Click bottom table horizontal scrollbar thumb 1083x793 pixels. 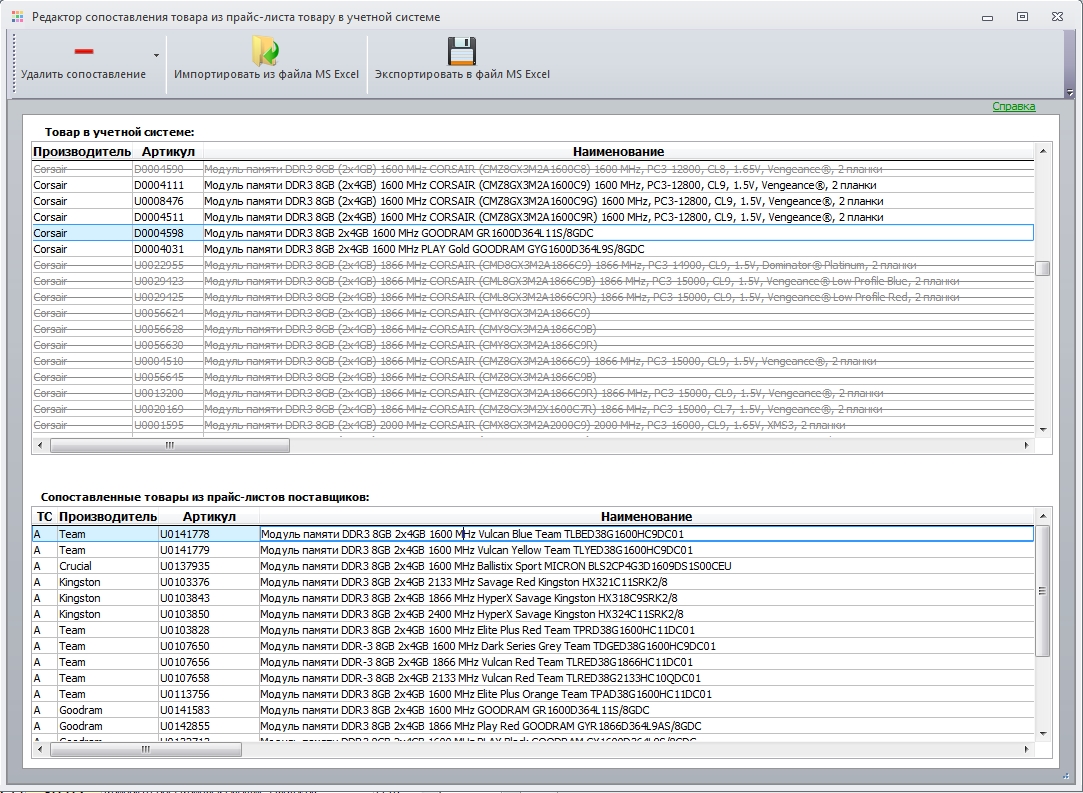[x=145, y=749]
